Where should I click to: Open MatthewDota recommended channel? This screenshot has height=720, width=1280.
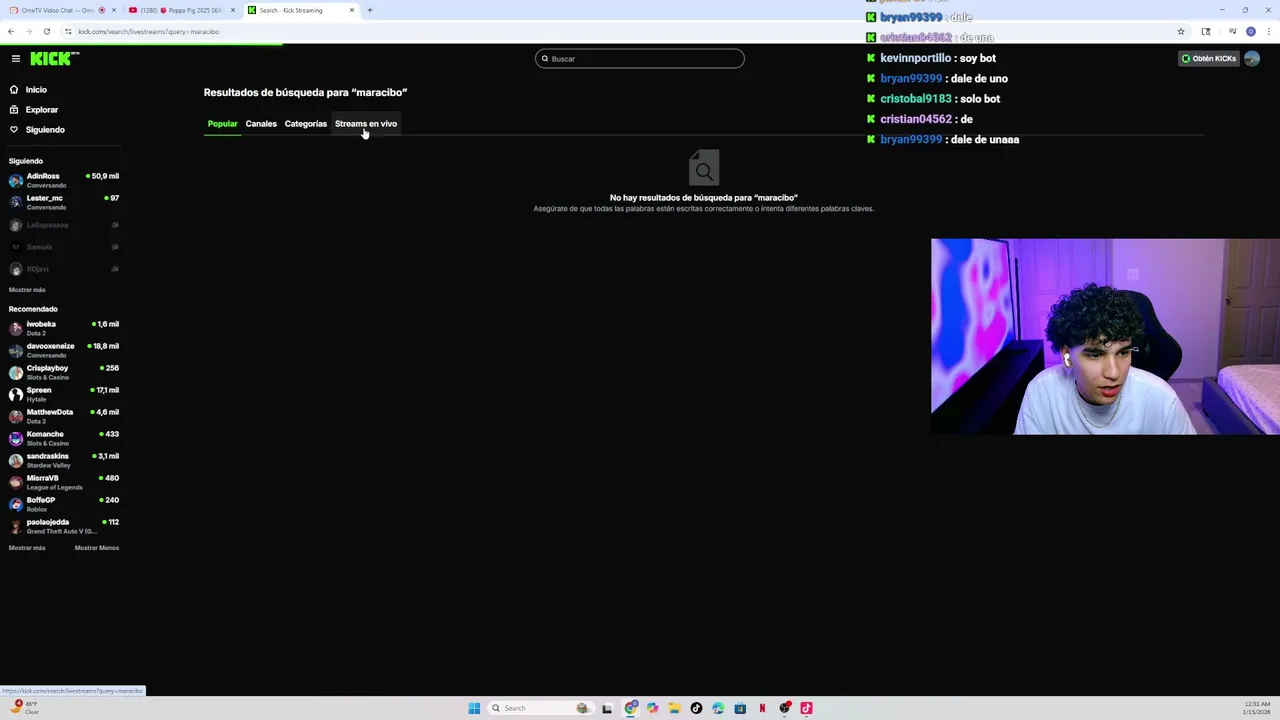pos(63,416)
